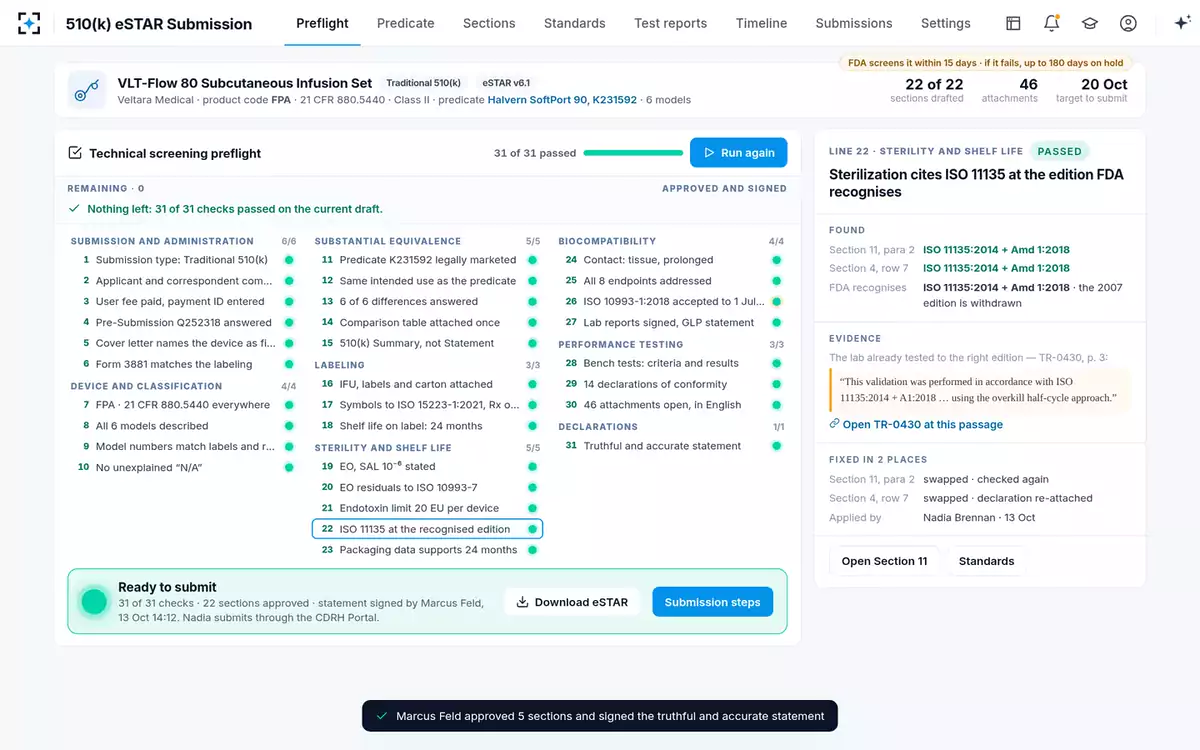
Task: Select check 6 Form 3881 matches the labeling
Action: pos(185,364)
